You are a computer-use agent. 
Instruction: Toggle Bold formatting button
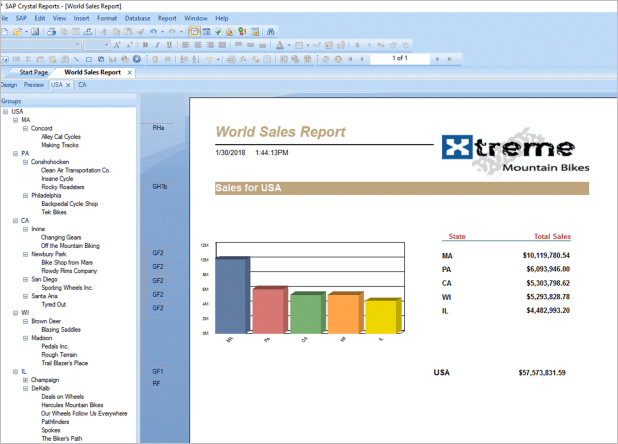145,45
